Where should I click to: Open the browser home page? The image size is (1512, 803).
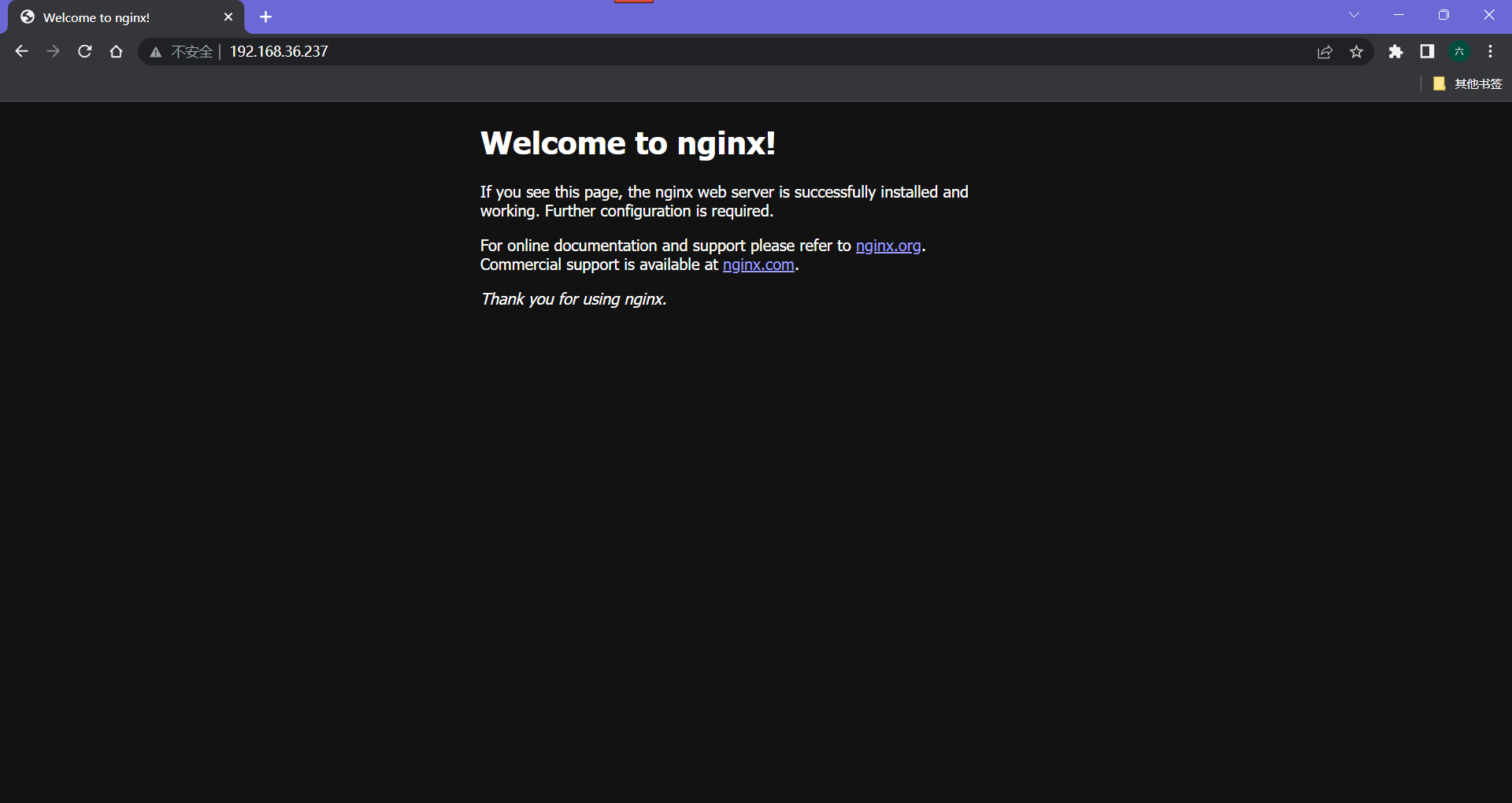point(116,51)
